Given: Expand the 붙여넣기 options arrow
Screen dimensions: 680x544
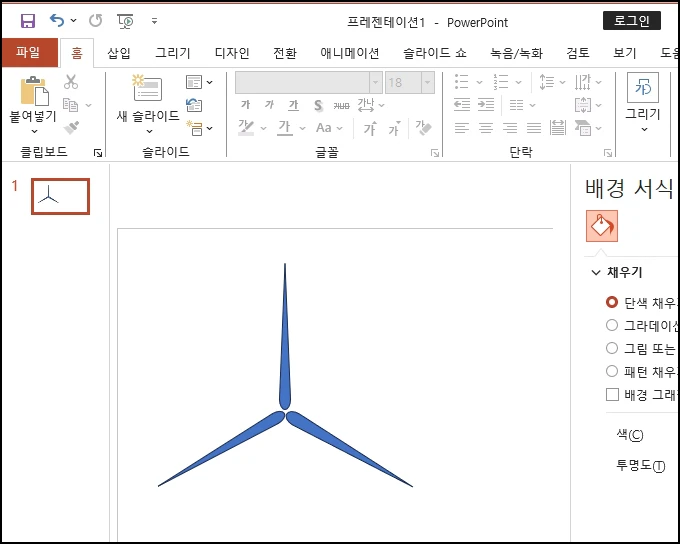Looking at the screenshot, I should [x=34, y=131].
